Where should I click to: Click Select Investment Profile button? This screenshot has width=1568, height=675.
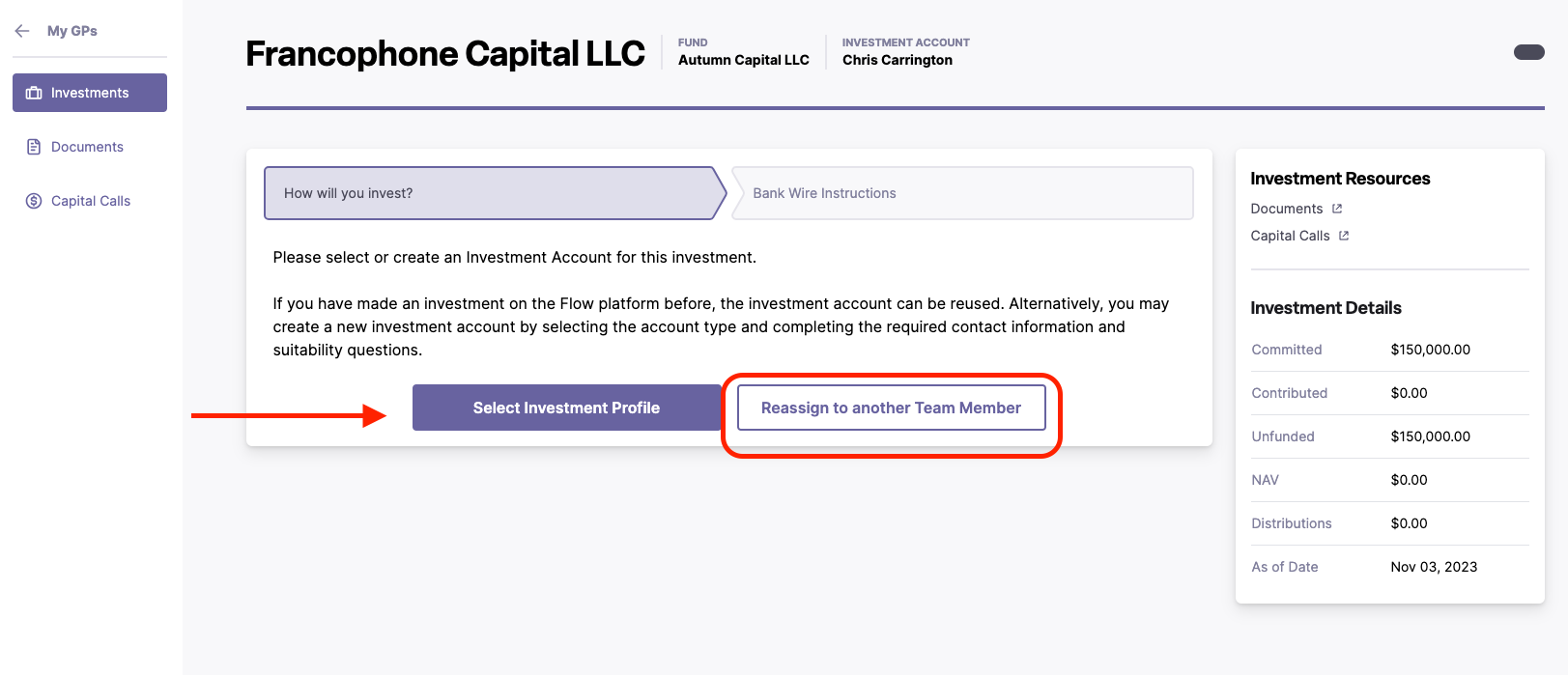pyautogui.click(x=566, y=408)
